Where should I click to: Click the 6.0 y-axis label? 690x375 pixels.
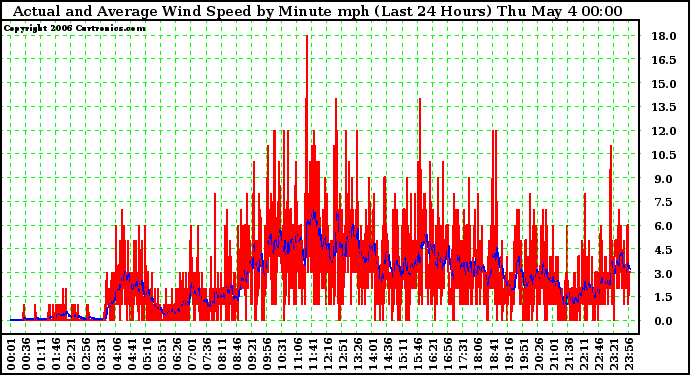point(664,226)
